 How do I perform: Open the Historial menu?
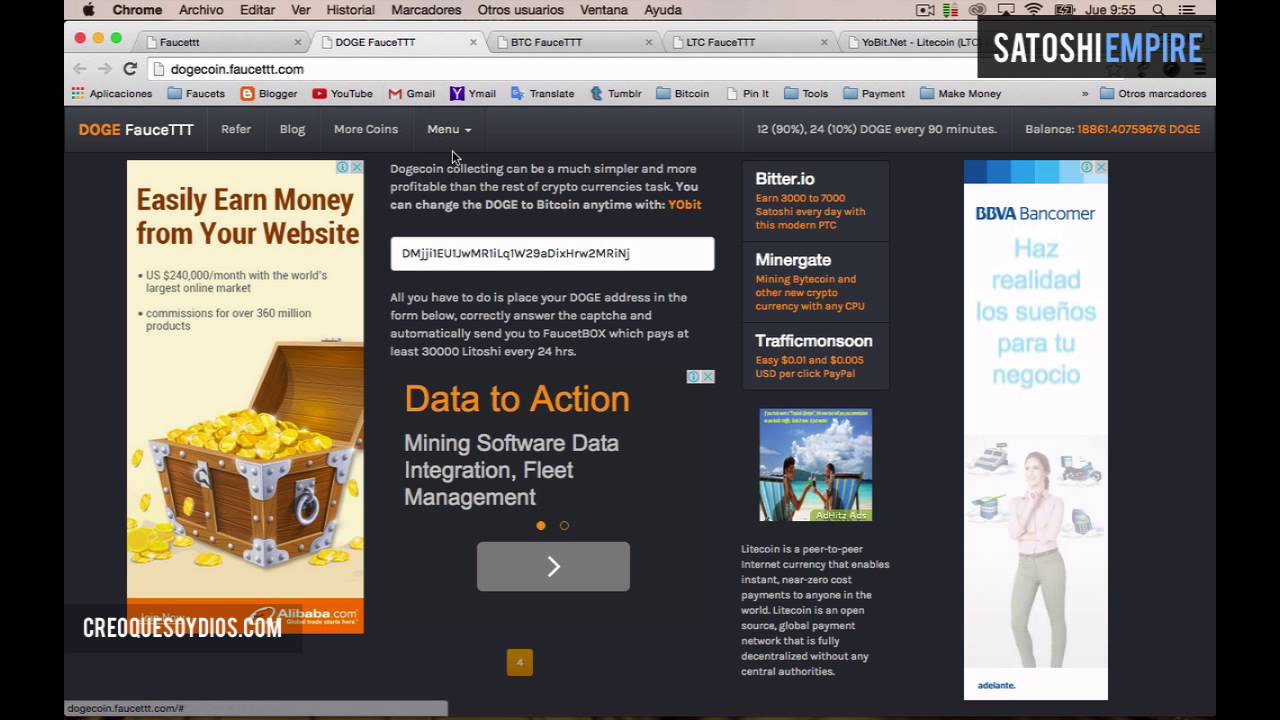point(350,10)
